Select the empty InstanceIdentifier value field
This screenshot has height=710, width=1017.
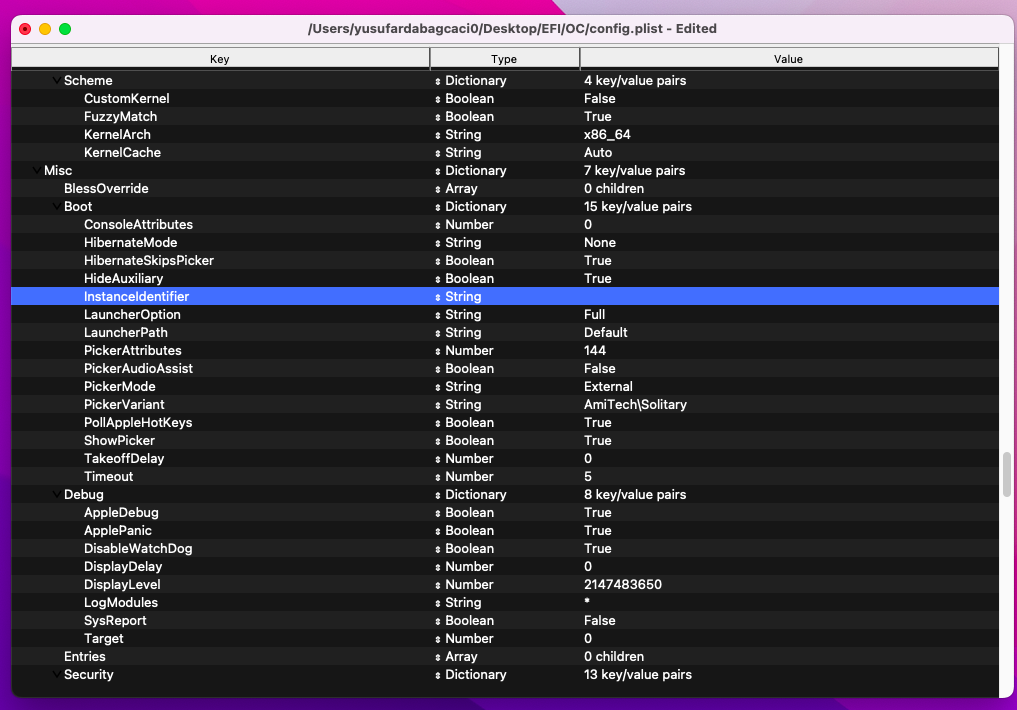[x=788, y=297]
